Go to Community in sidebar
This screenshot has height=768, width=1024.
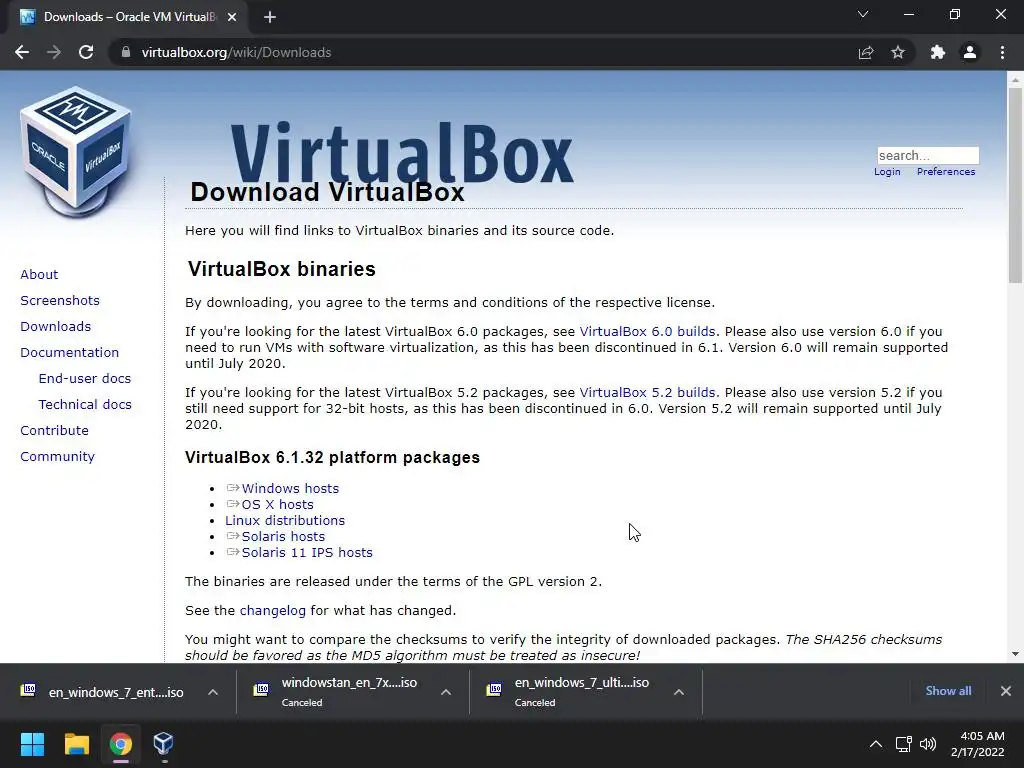(57, 457)
